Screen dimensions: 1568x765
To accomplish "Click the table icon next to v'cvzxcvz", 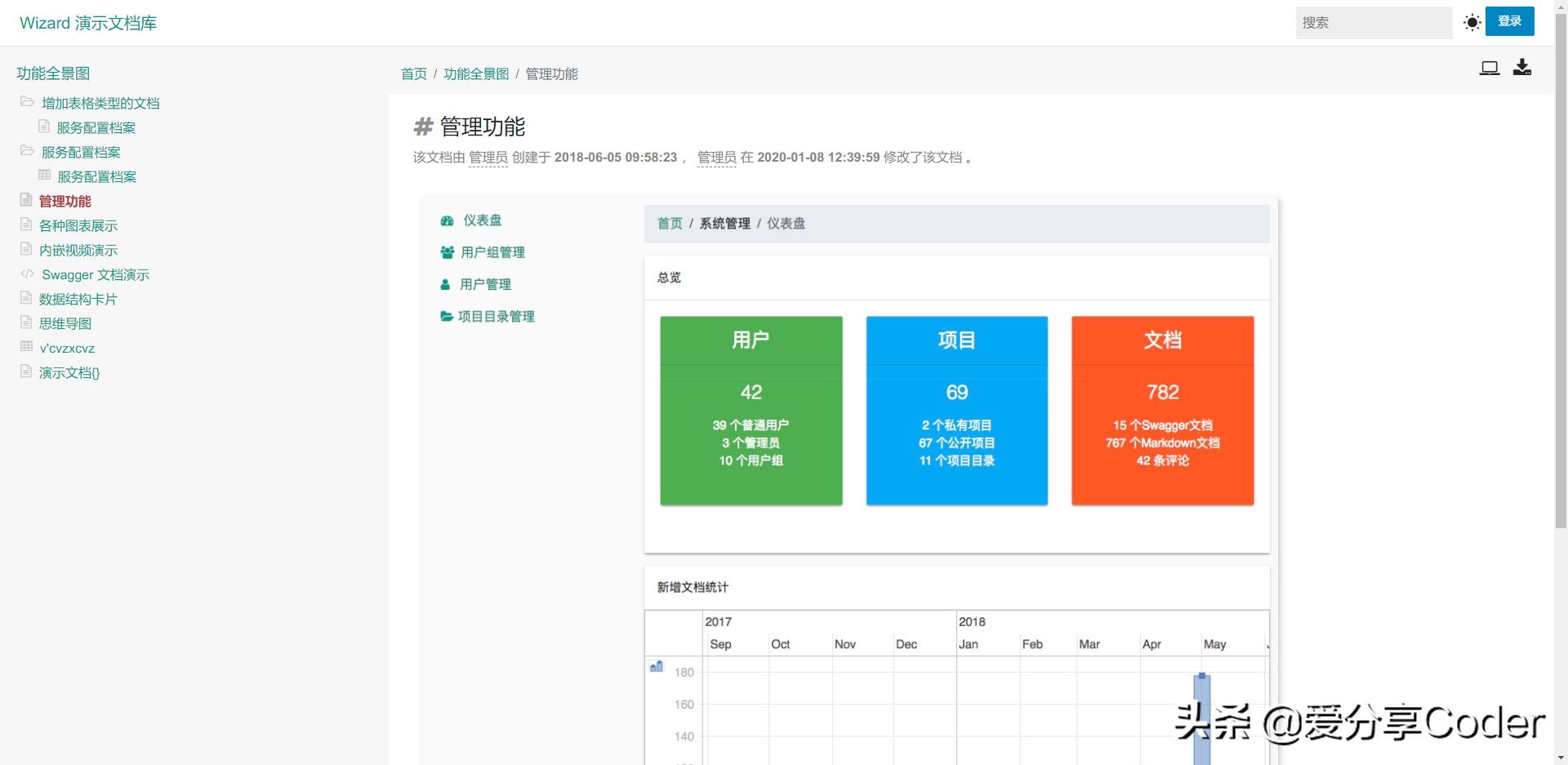I will pyautogui.click(x=25, y=348).
